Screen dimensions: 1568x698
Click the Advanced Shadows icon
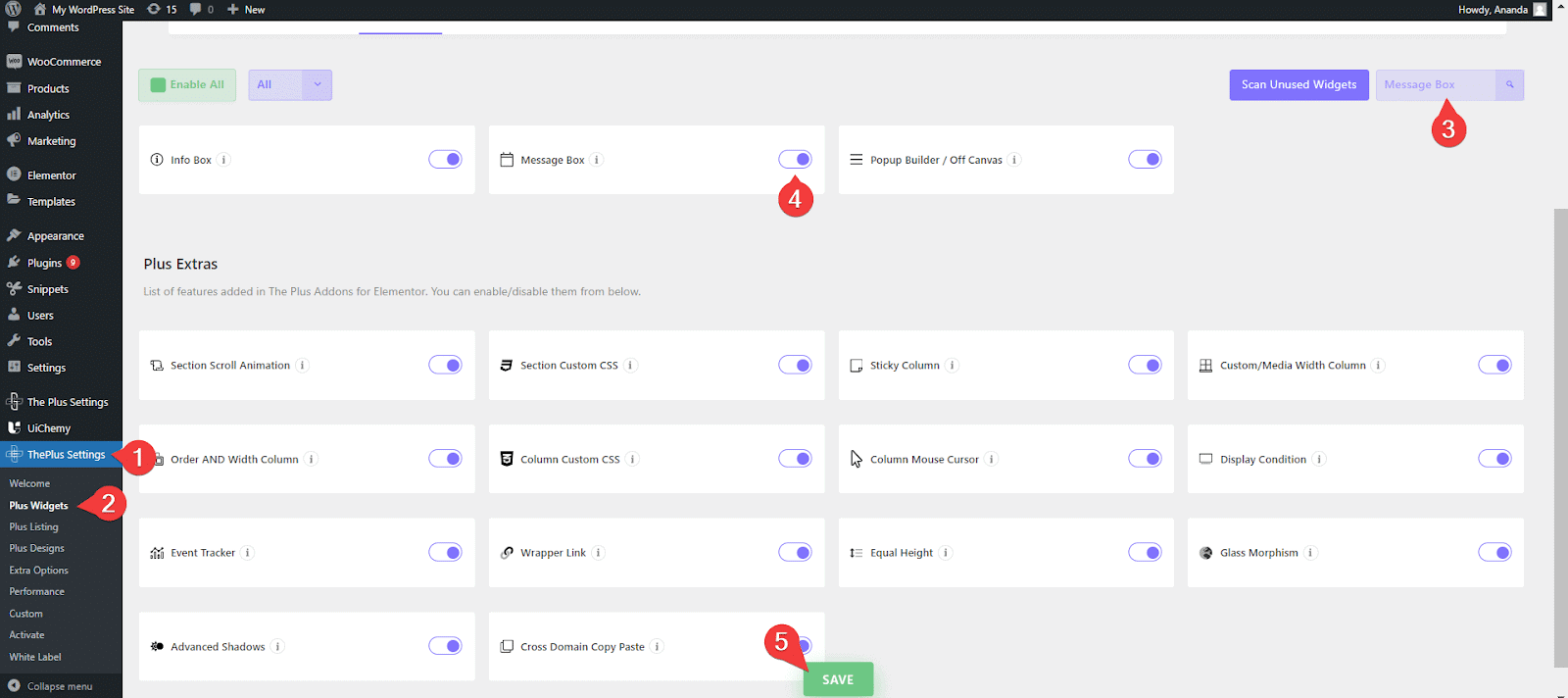pyautogui.click(x=157, y=647)
